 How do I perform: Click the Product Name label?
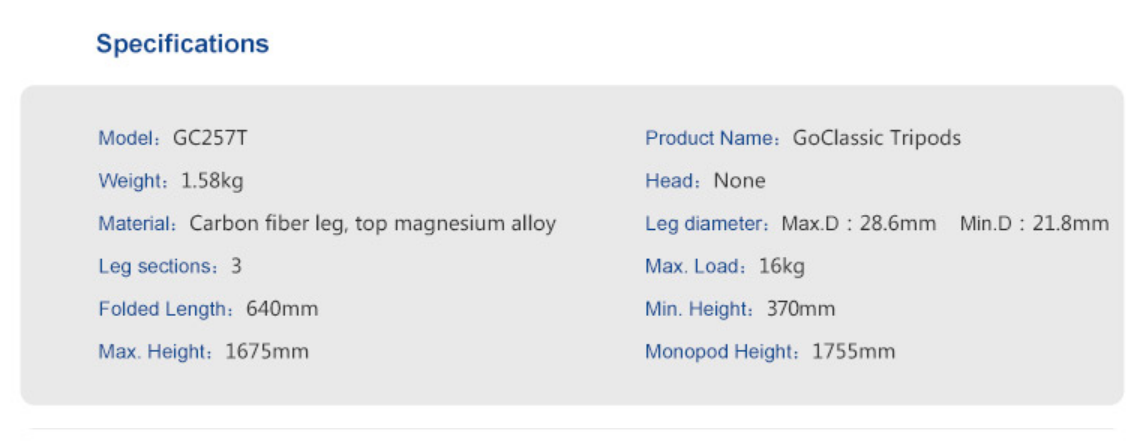coord(710,138)
